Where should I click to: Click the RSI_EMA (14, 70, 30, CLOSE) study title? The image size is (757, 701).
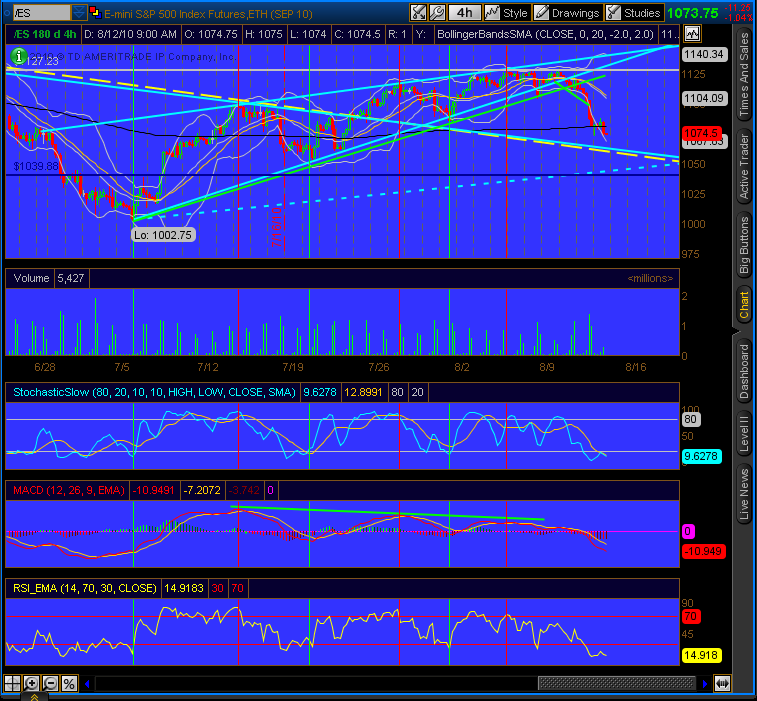[x=84, y=588]
